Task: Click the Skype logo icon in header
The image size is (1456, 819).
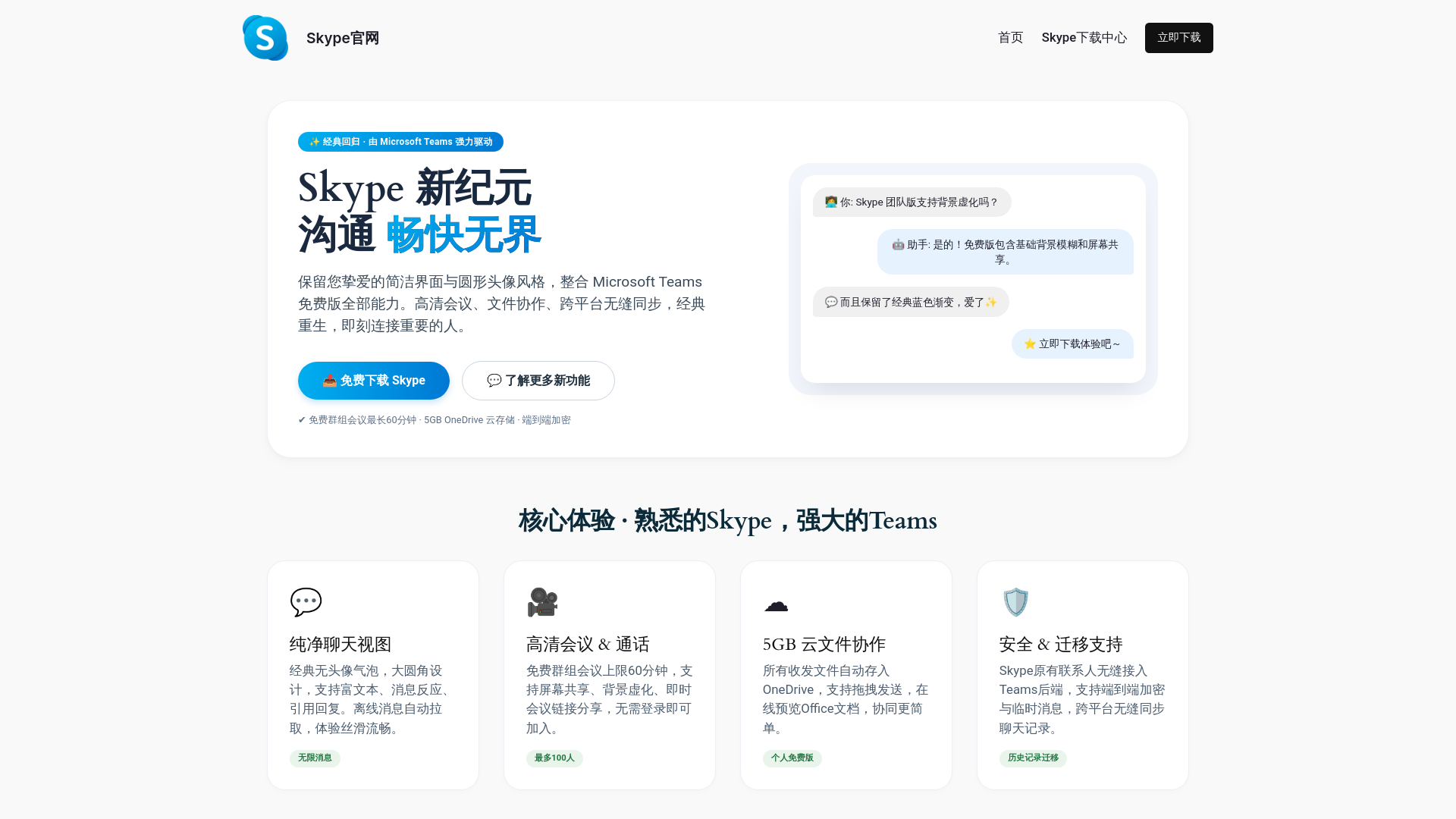Action: tap(265, 38)
